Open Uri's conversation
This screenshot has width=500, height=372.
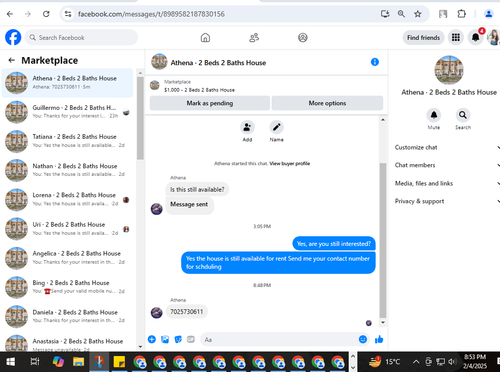pyautogui.click(x=68, y=229)
